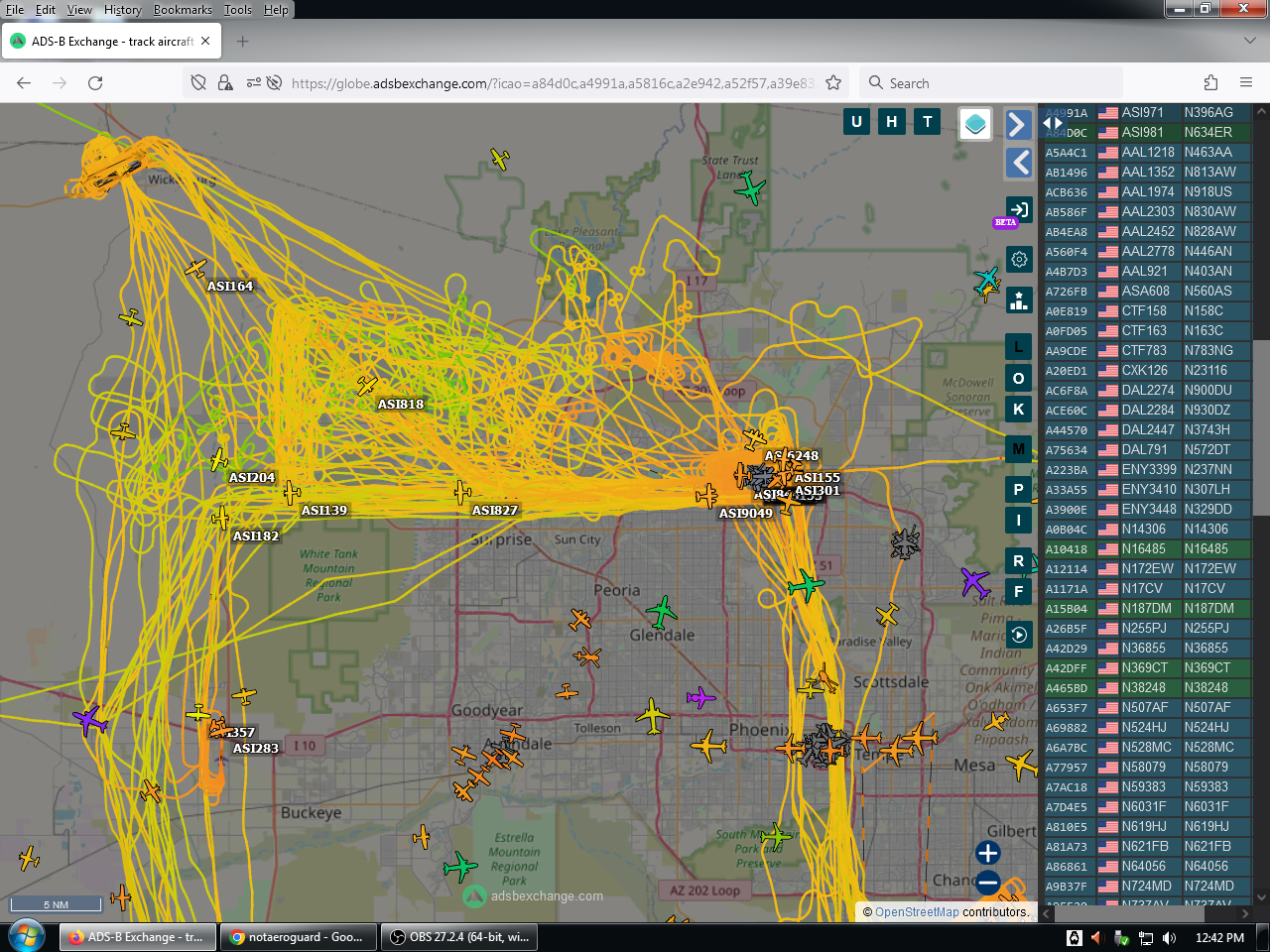1270x952 pixels.
Task: Open the system tray volume control
Action: (1169, 938)
